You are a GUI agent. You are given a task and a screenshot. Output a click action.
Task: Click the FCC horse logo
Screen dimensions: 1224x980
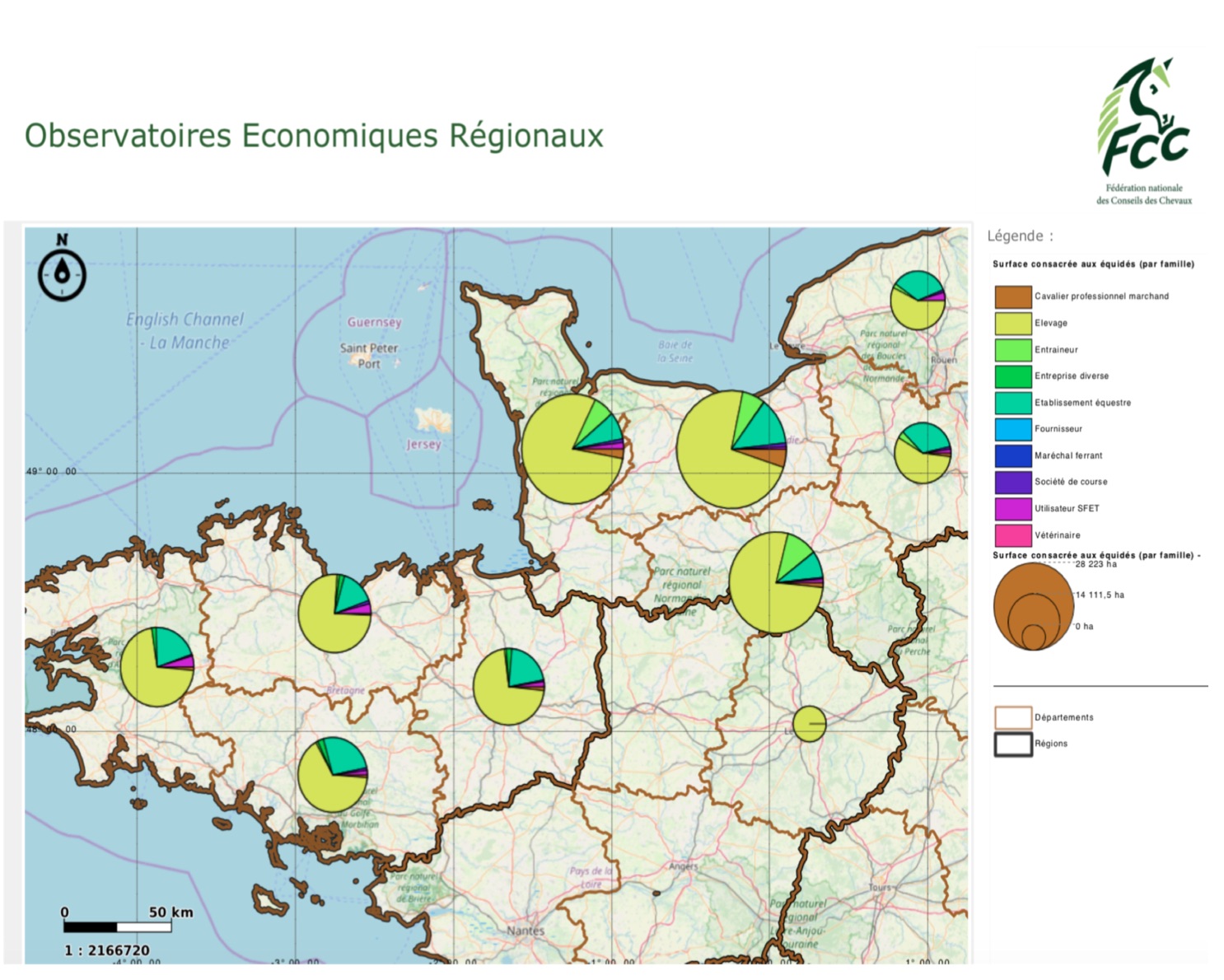pyautogui.click(x=1143, y=130)
